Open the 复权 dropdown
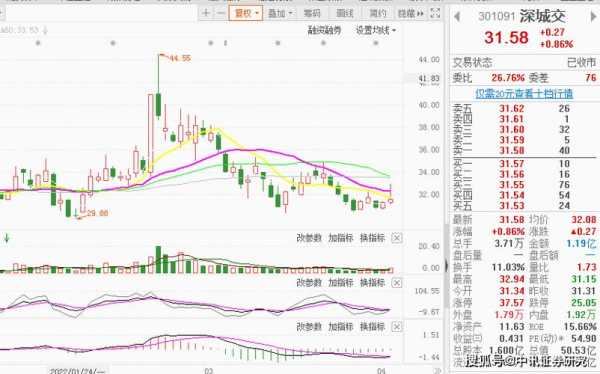600x374 pixels. click(246, 13)
